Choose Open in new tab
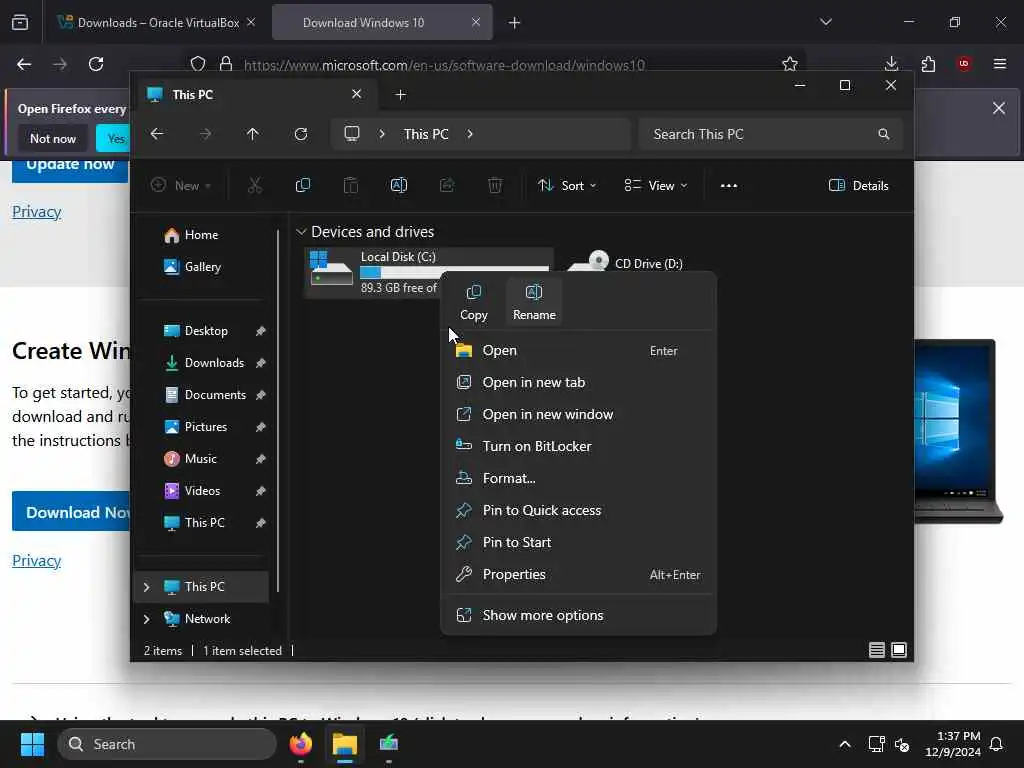1024x768 pixels. pos(579,383)
